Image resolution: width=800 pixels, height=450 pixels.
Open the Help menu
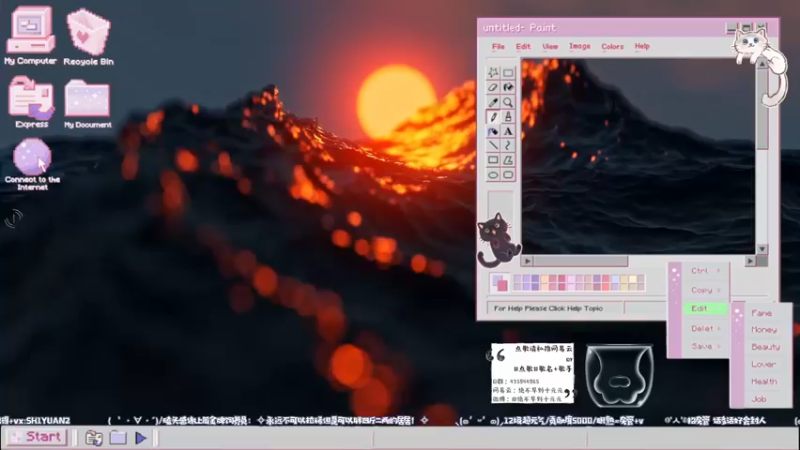[642, 46]
